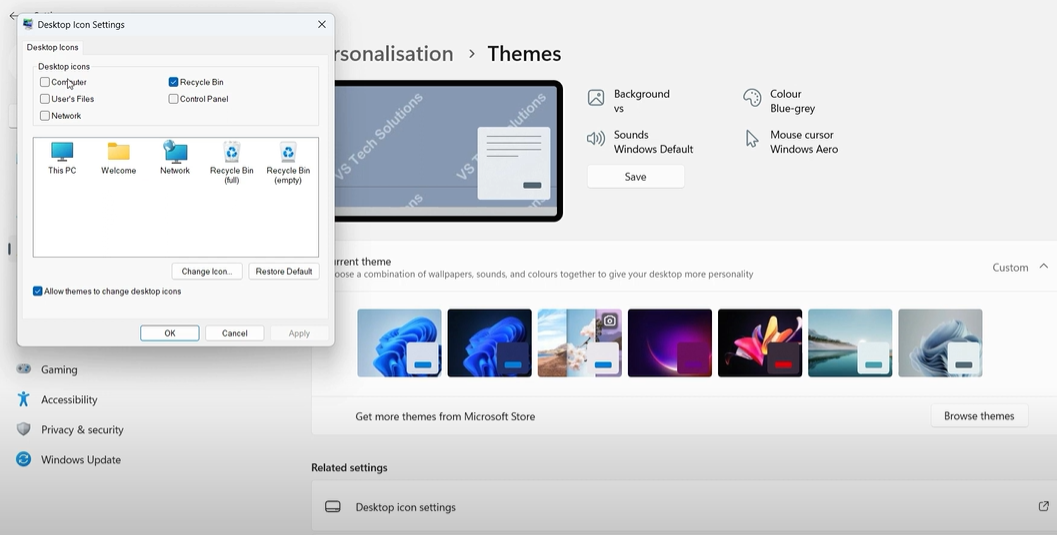Image resolution: width=1057 pixels, height=535 pixels.
Task: Open Desktop icon settings related link
Action: click(684, 507)
